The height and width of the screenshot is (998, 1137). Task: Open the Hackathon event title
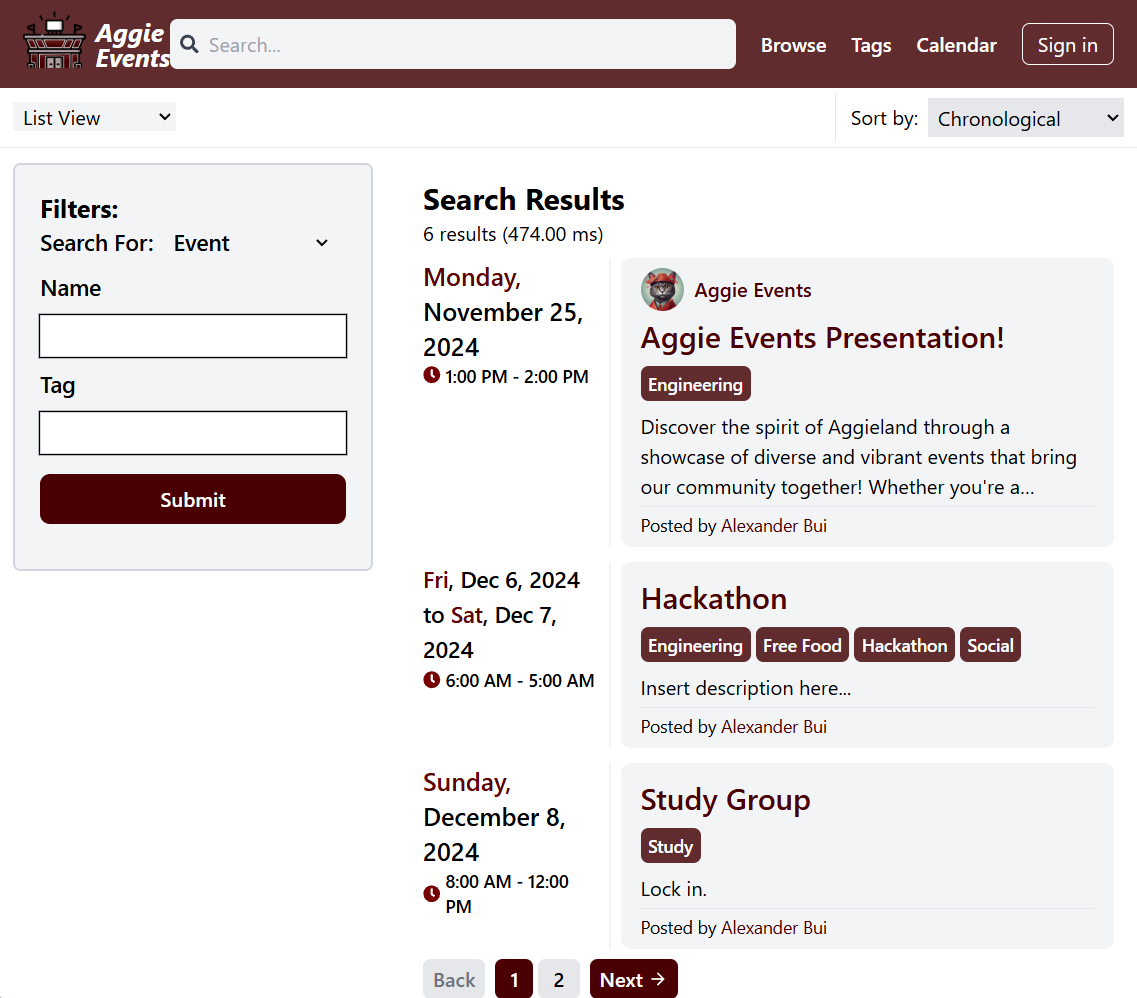(714, 598)
